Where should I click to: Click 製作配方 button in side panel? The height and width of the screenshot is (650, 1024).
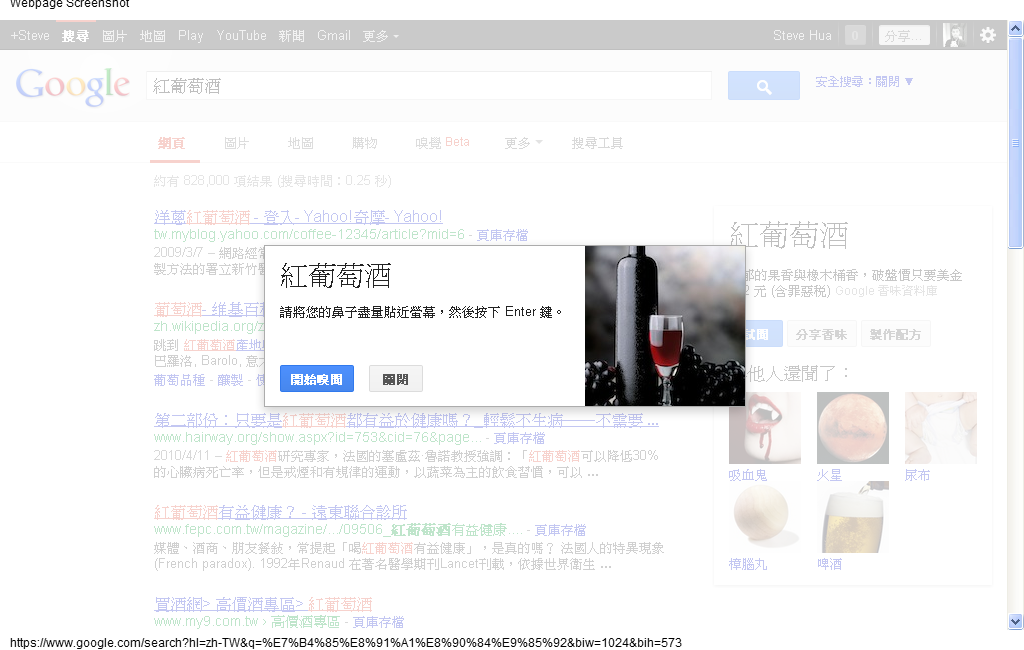tap(895, 334)
